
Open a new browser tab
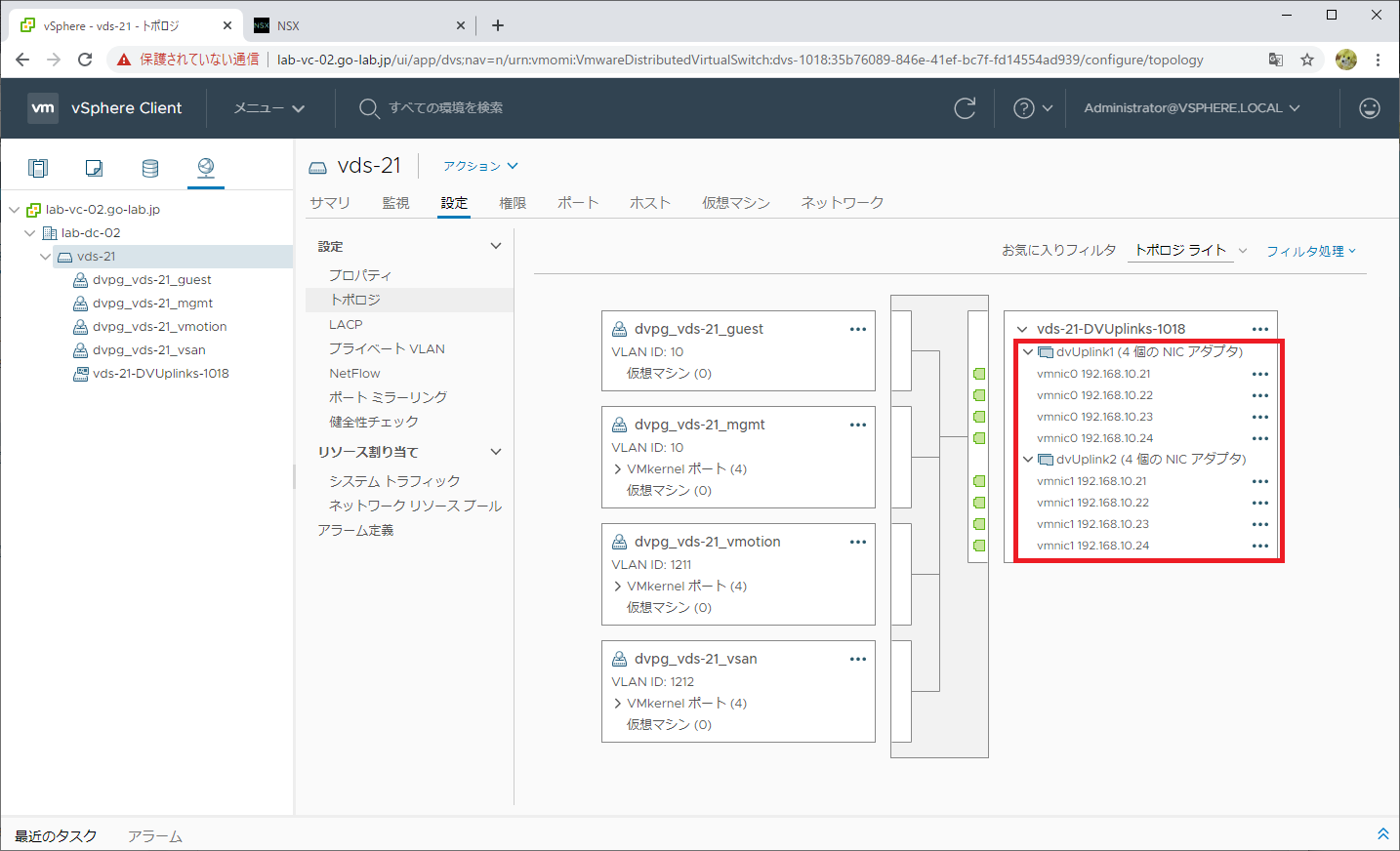[498, 25]
